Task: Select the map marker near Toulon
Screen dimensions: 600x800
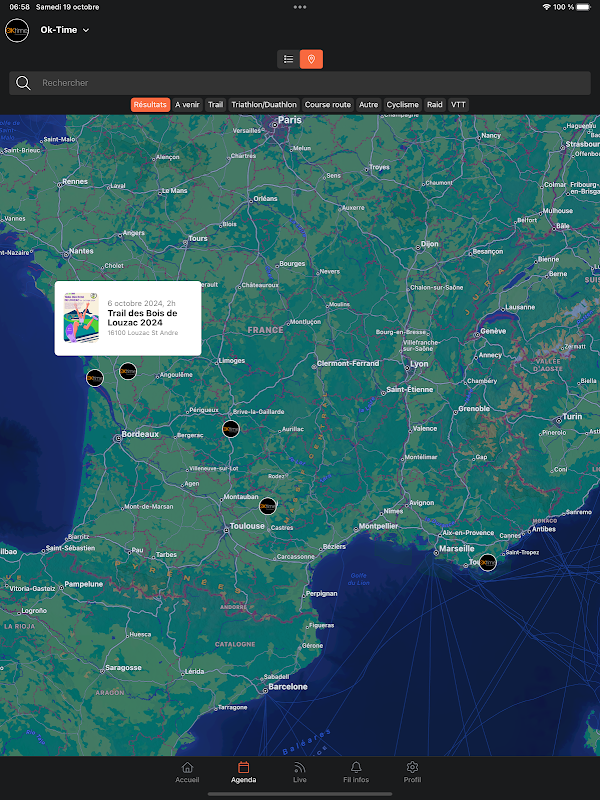Action: pyautogui.click(x=488, y=562)
